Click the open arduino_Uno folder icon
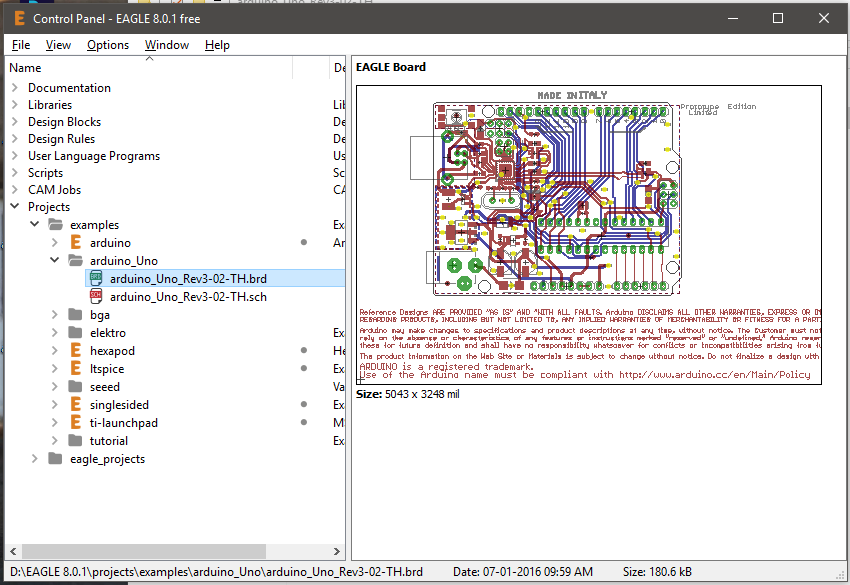This screenshot has width=850, height=585. (x=75, y=261)
